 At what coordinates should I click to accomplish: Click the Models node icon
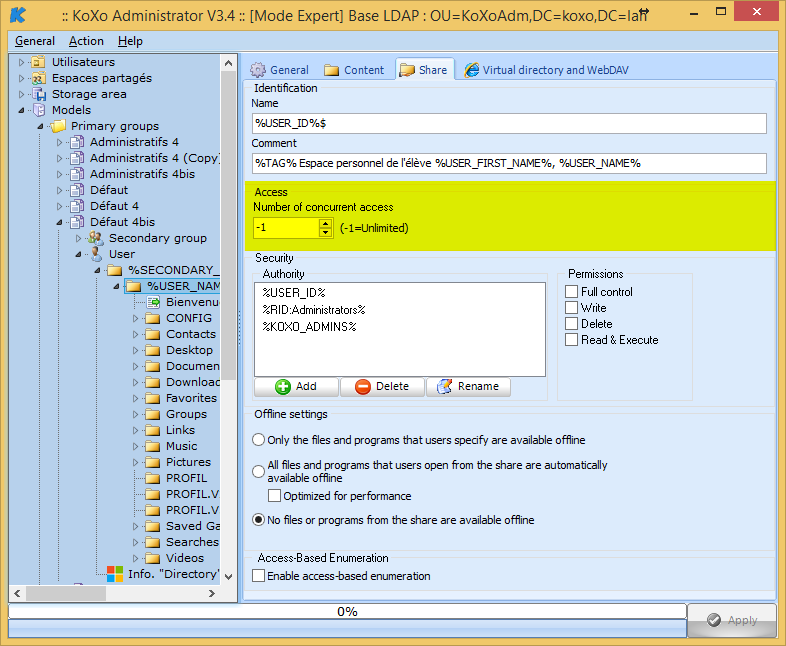pyautogui.click(x=38, y=110)
